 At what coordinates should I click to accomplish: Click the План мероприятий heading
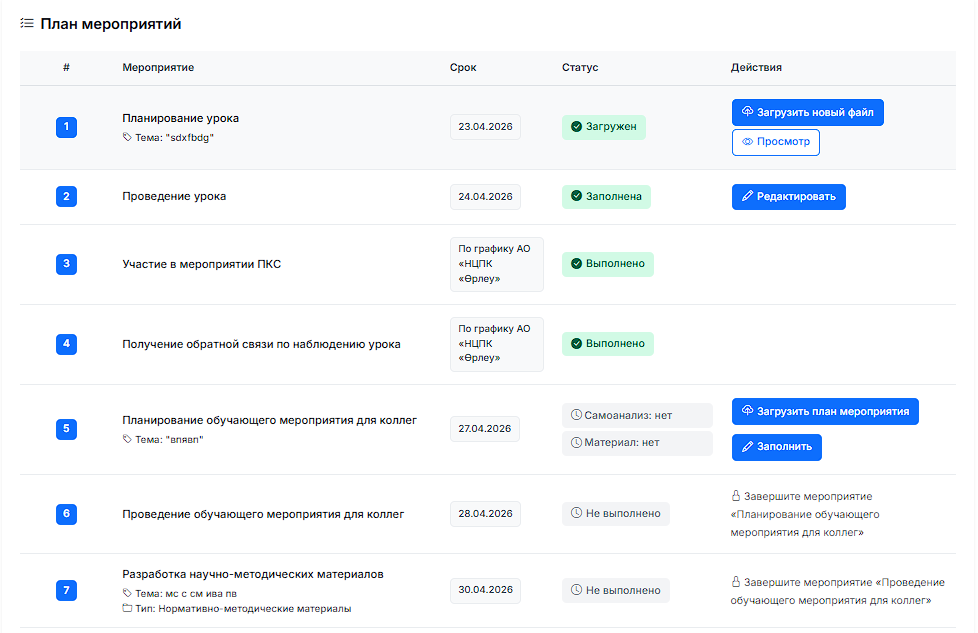click(111, 24)
